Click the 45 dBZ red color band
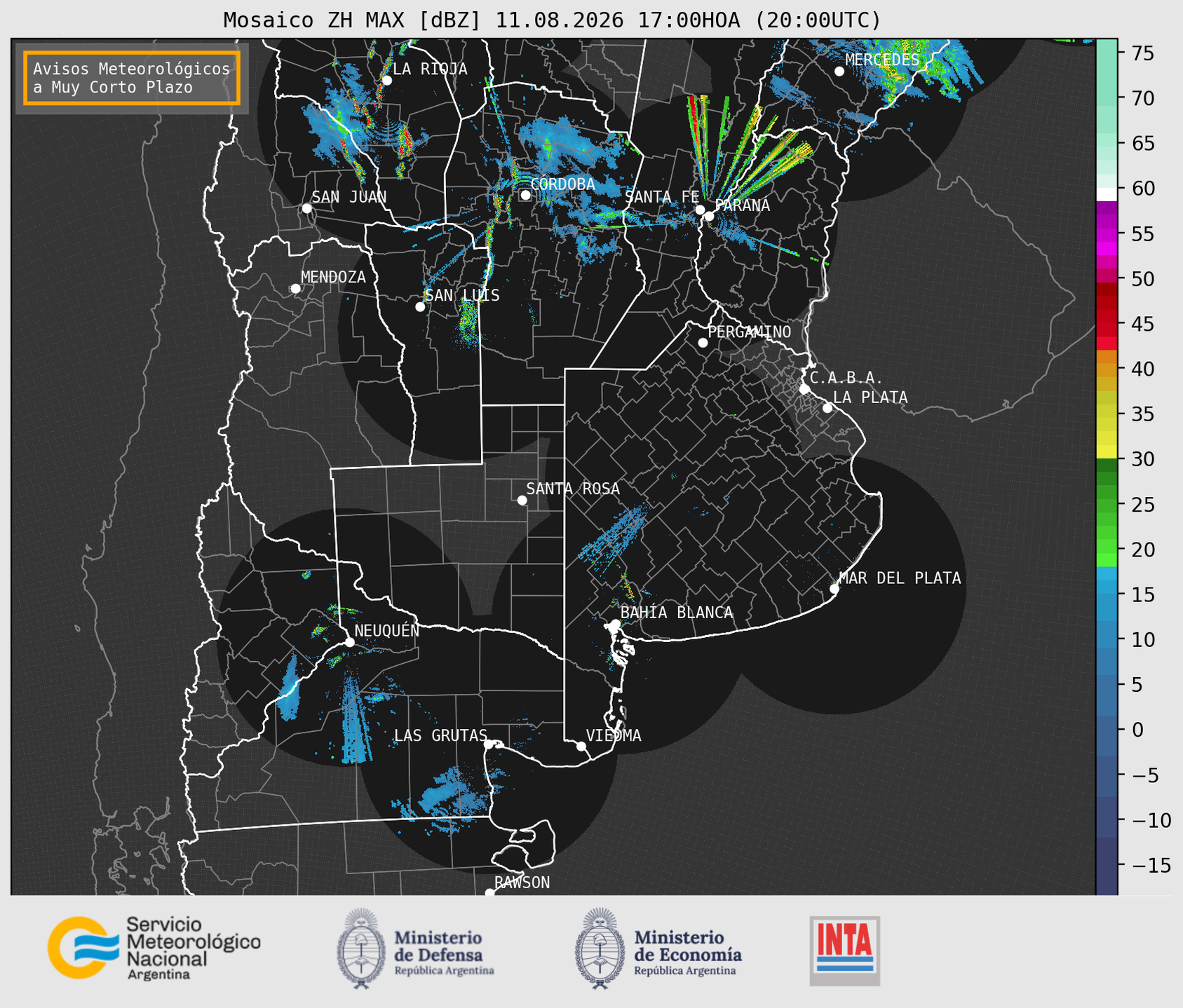This screenshot has width=1183, height=1008. pyautogui.click(x=1107, y=324)
